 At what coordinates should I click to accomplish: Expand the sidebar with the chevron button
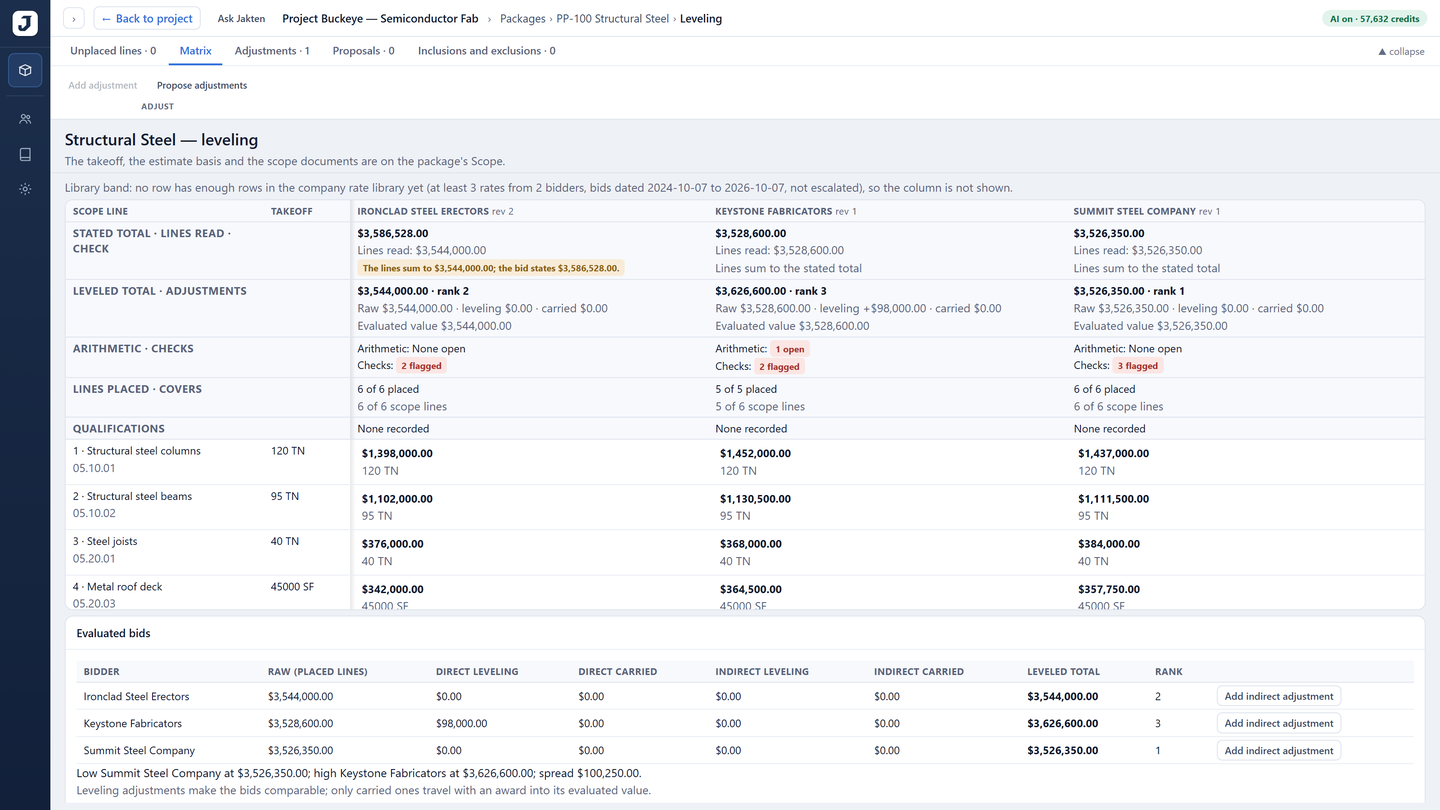coord(74,18)
